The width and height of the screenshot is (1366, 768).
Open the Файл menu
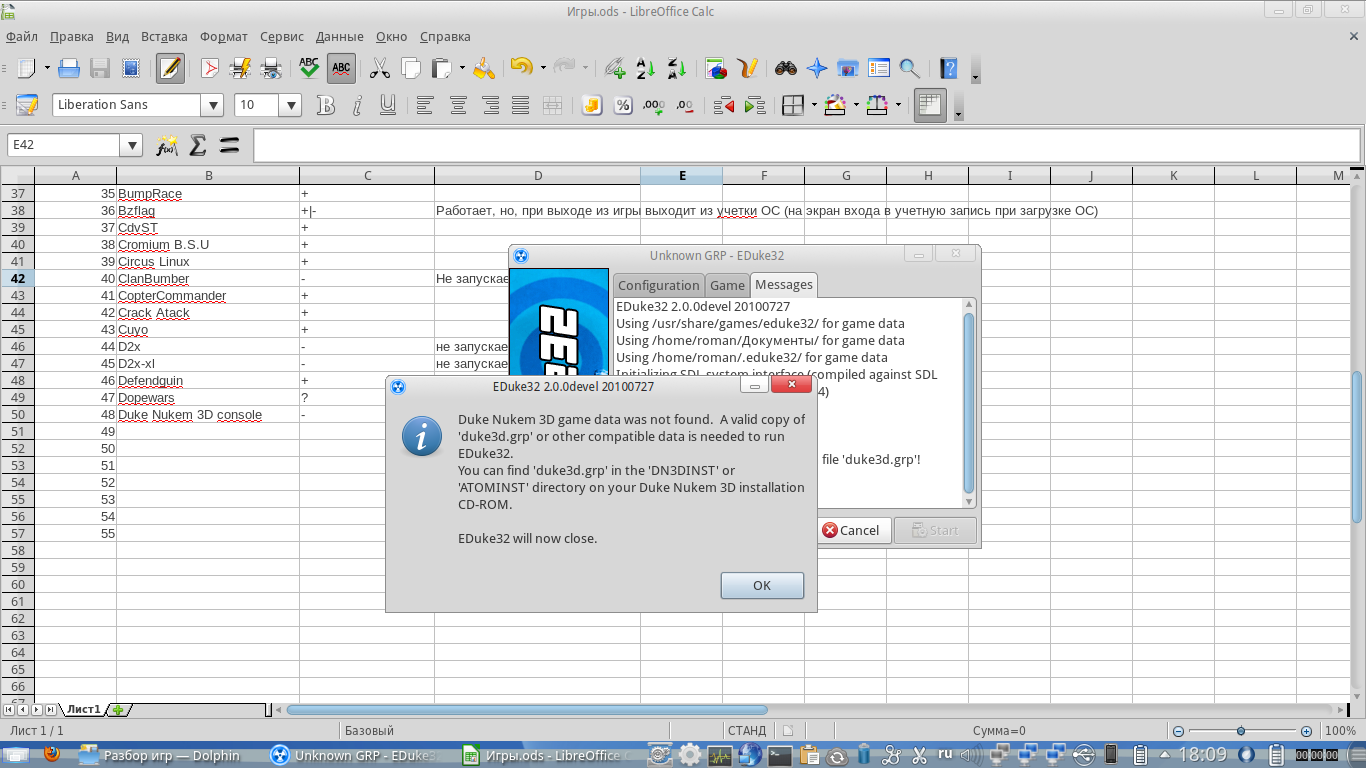point(22,37)
